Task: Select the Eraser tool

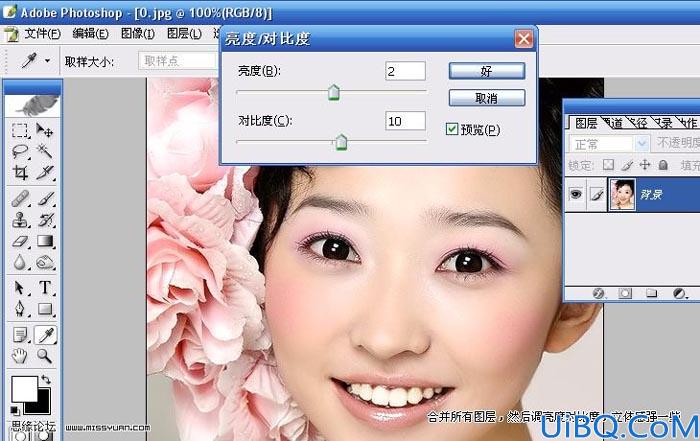Action: 20,241
